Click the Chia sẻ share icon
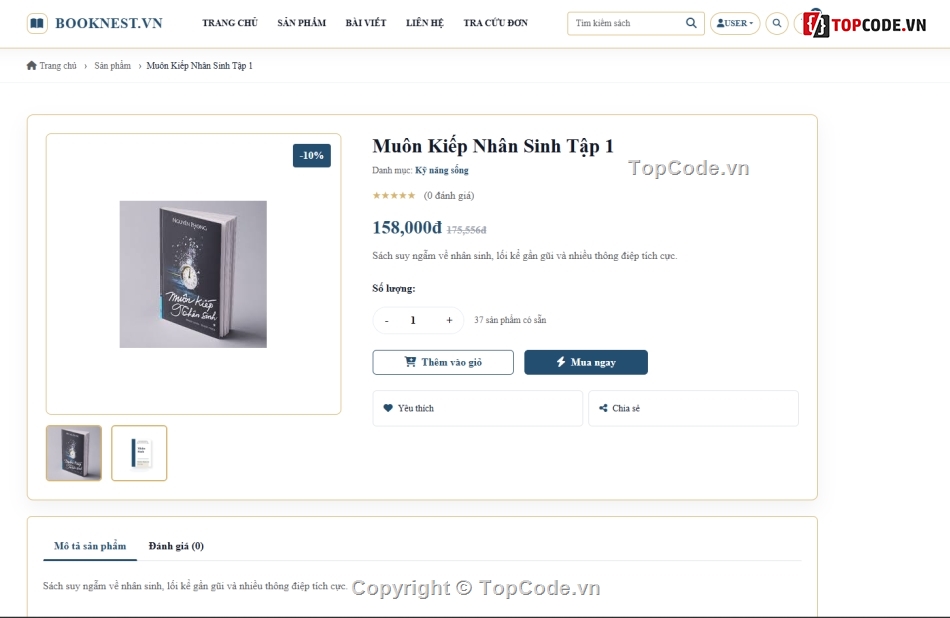This screenshot has width=950, height=618. [x=603, y=408]
